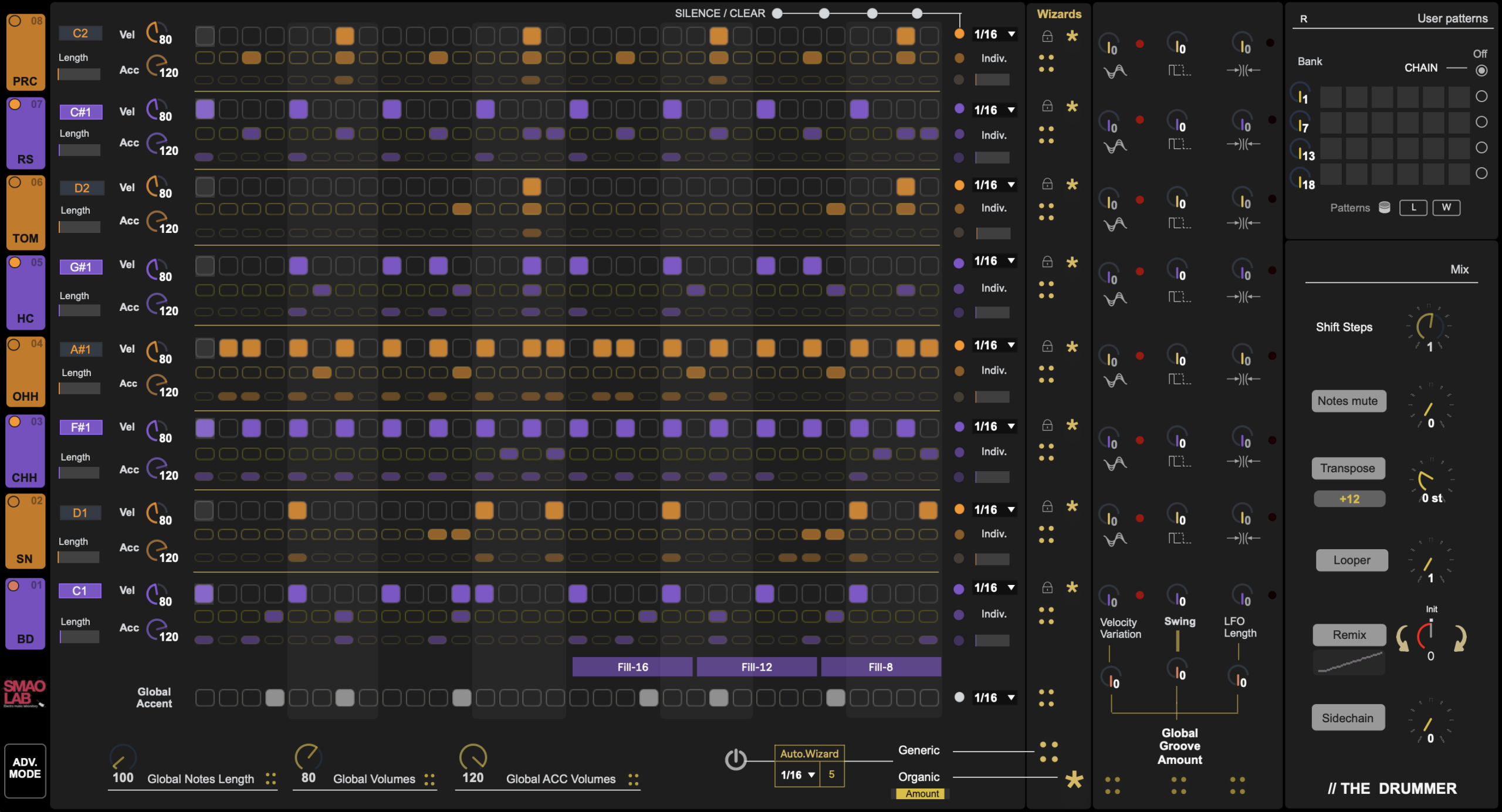Click the lock icon on C2 PRC row
The height and width of the screenshot is (812, 1502).
tap(1047, 36)
